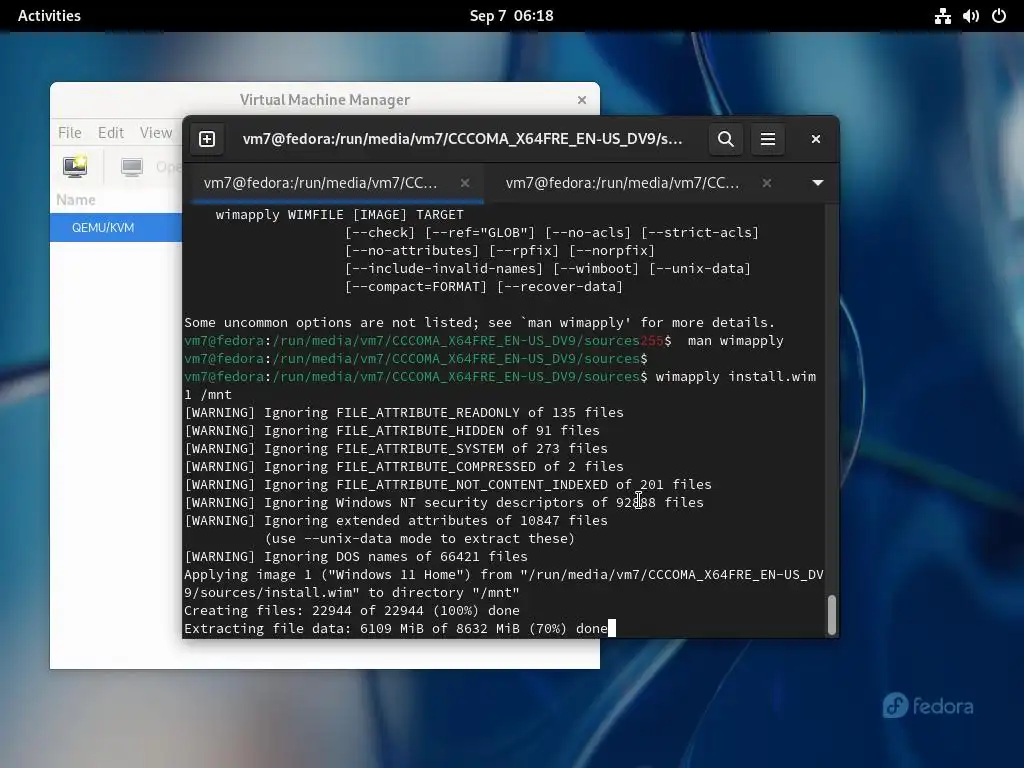1024x768 pixels.
Task: Open the terminal hamburger menu
Action: click(768, 139)
